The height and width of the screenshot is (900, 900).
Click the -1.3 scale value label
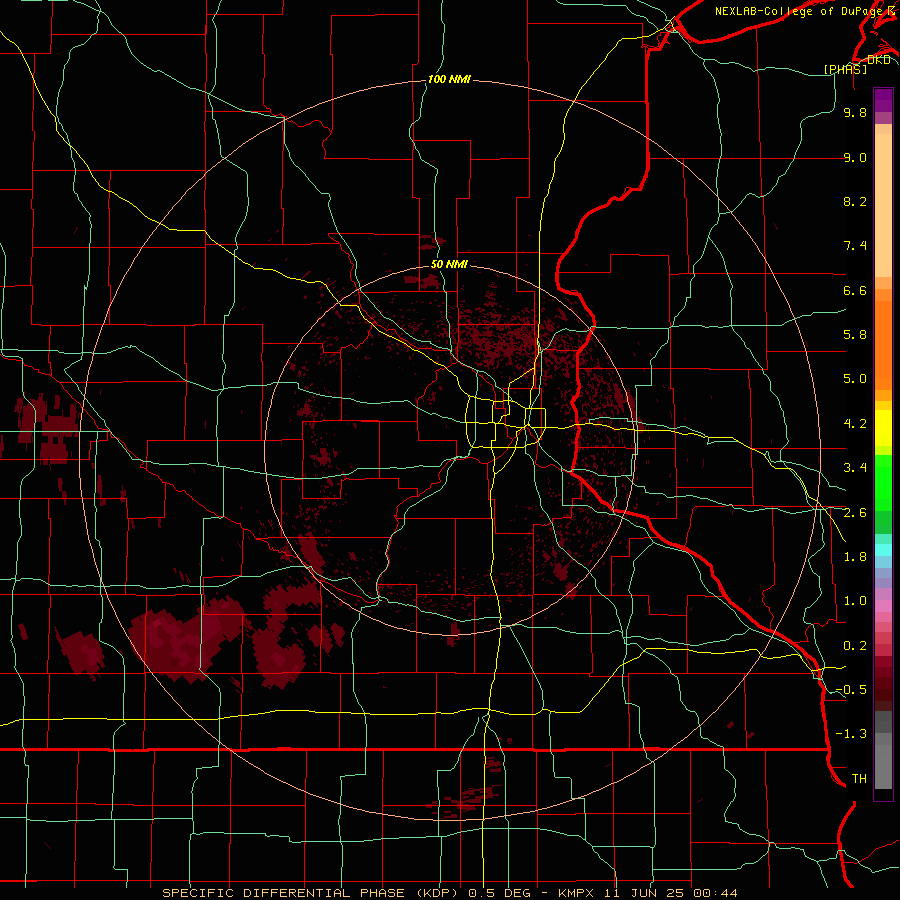coord(851,734)
